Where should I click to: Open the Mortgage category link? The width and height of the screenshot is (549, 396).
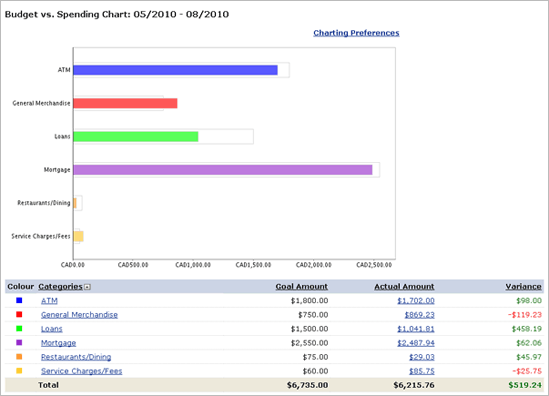[x=58, y=343]
